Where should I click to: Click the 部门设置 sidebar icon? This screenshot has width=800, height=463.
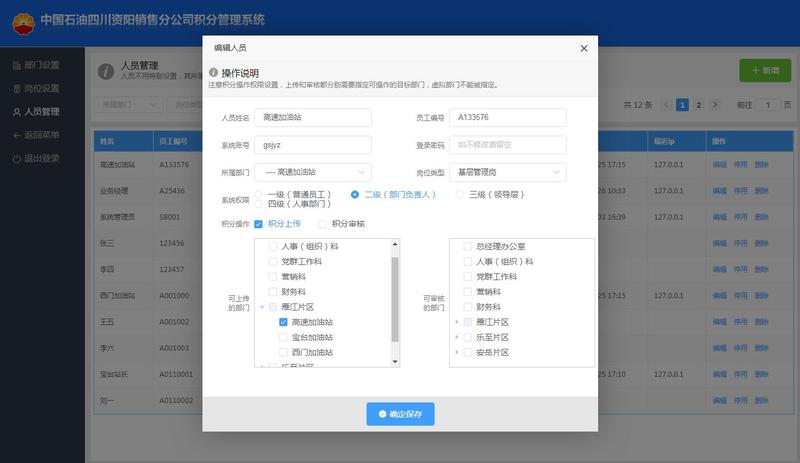[16, 65]
